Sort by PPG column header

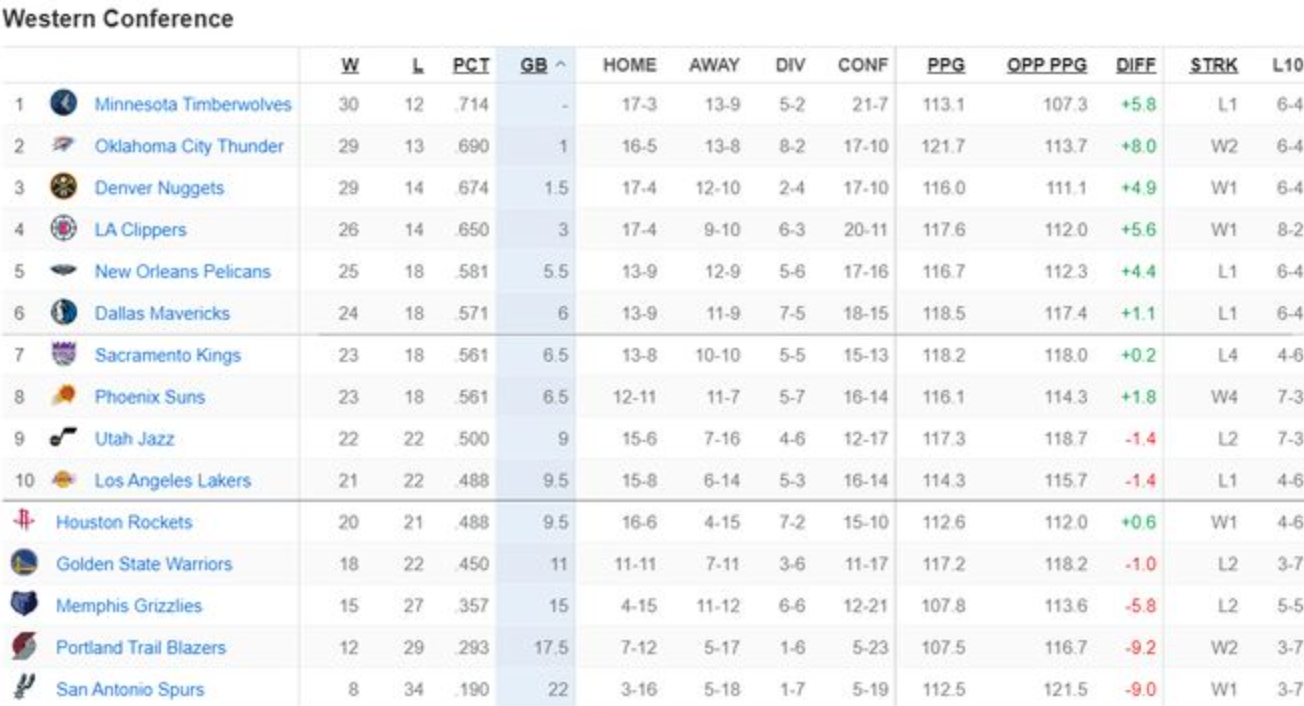point(945,66)
